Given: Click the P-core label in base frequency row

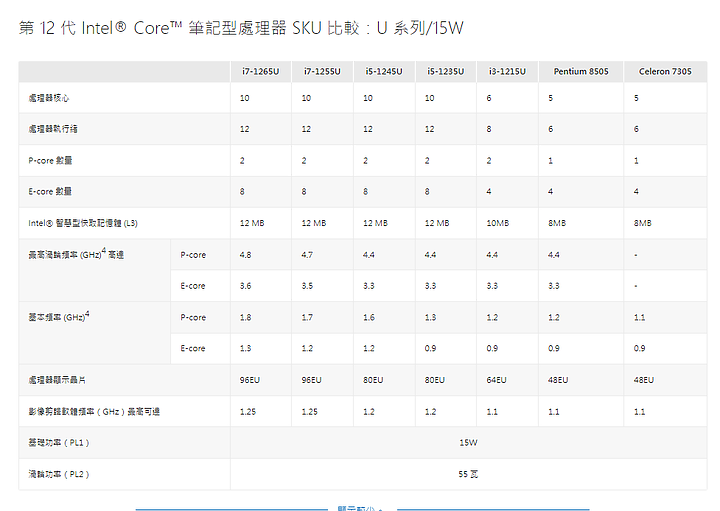Looking at the screenshot, I should 193,317.
